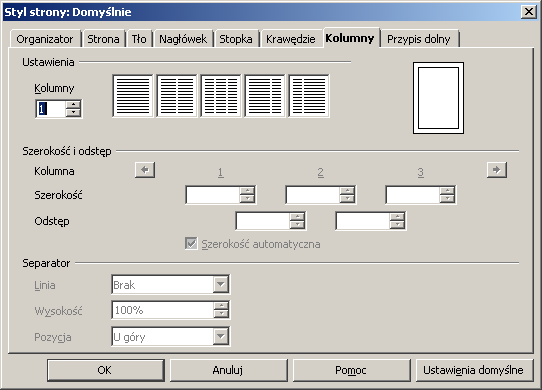542x390 pixels.
Task: Switch to the Organizator tab
Action: tap(45, 39)
